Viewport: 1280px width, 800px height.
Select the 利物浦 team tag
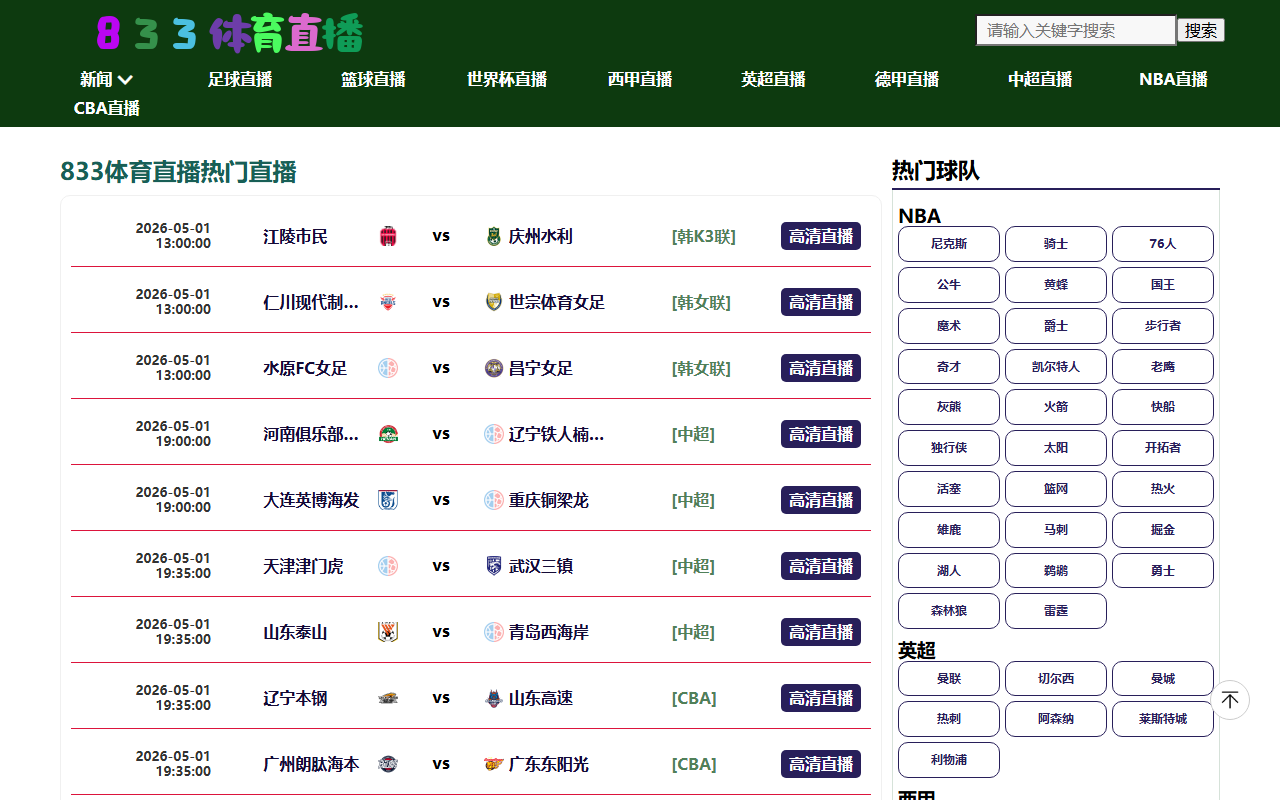tap(949, 760)
